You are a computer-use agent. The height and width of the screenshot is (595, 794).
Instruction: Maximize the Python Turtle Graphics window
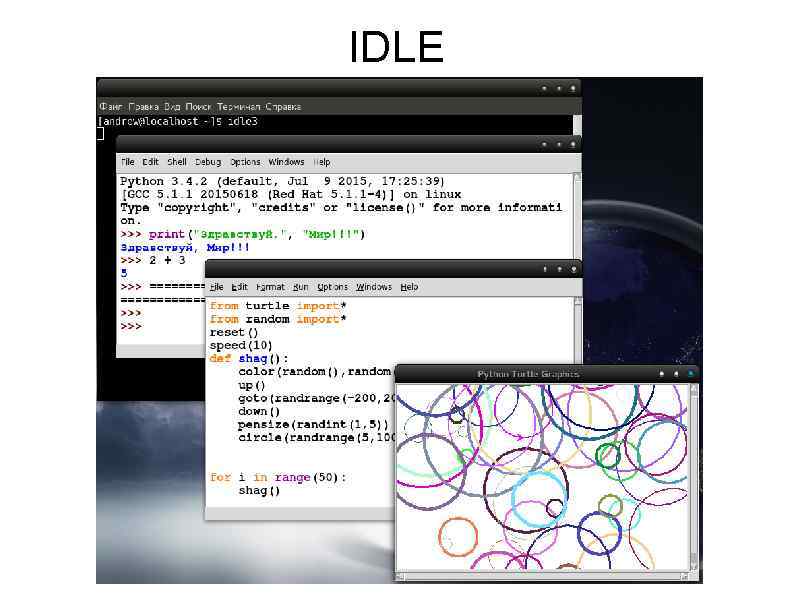point(676,374)
